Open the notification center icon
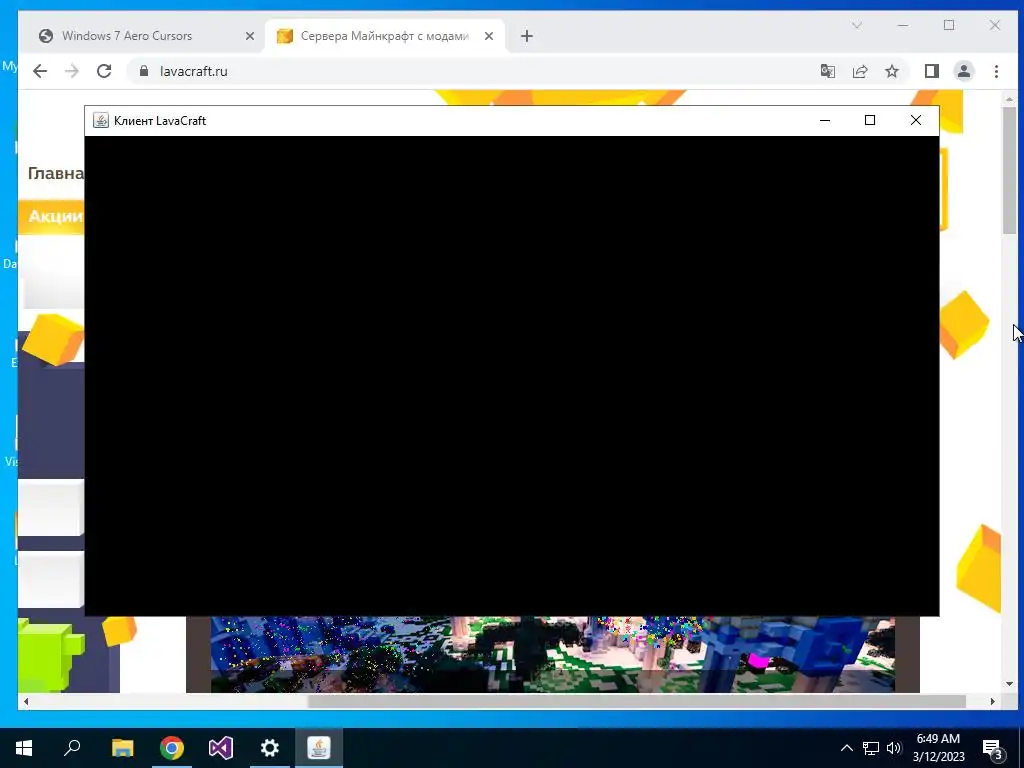Screen dimensions: 1024x768 click(993, 748)
